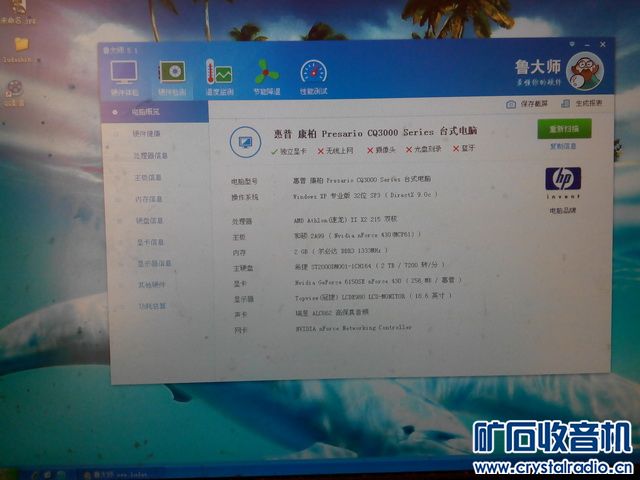Close the 鲁大师 window
Image resolution: width=640 pixels, height=480 pixels.
602,44
